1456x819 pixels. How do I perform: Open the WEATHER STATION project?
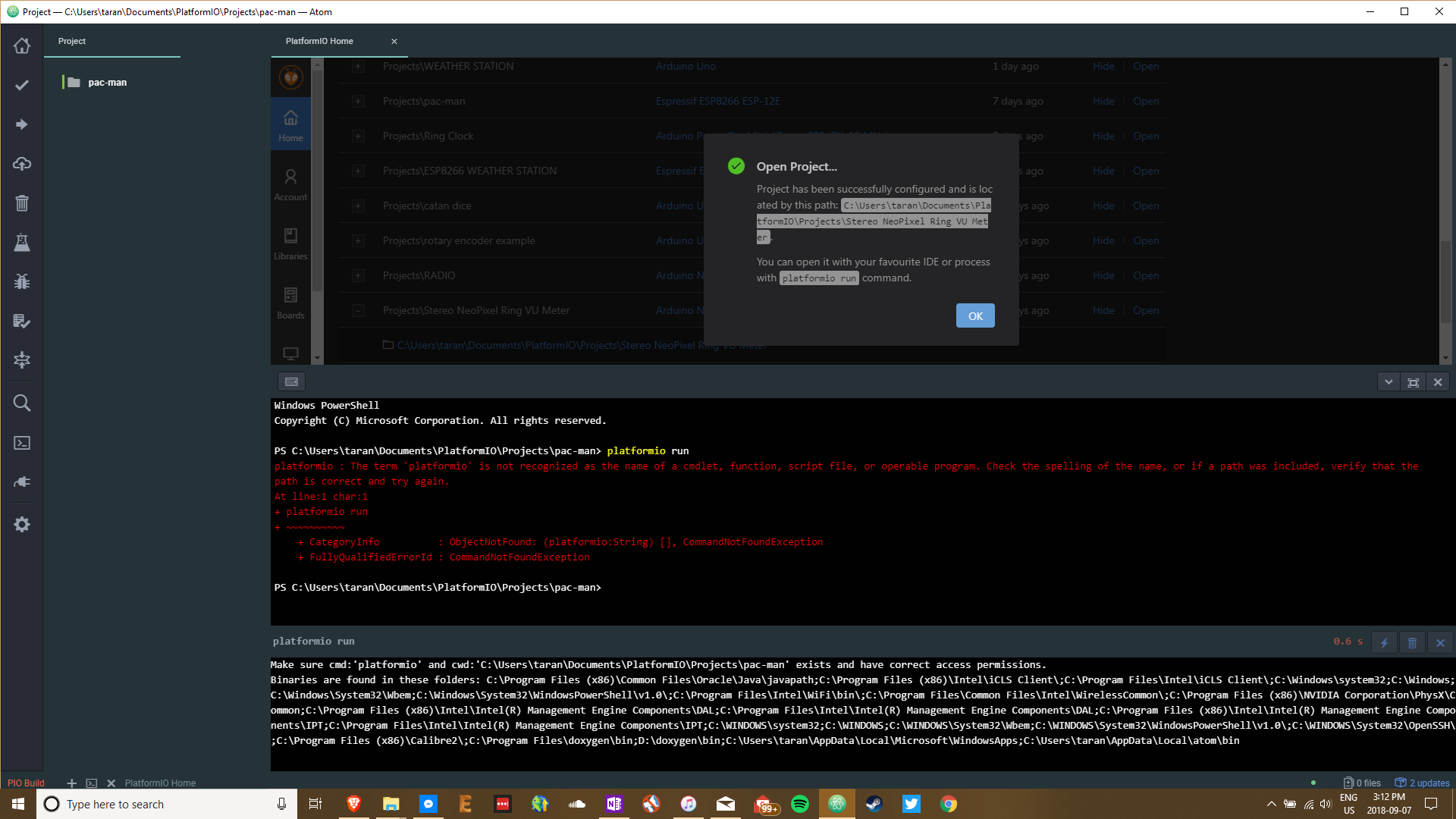(1146, 66)
